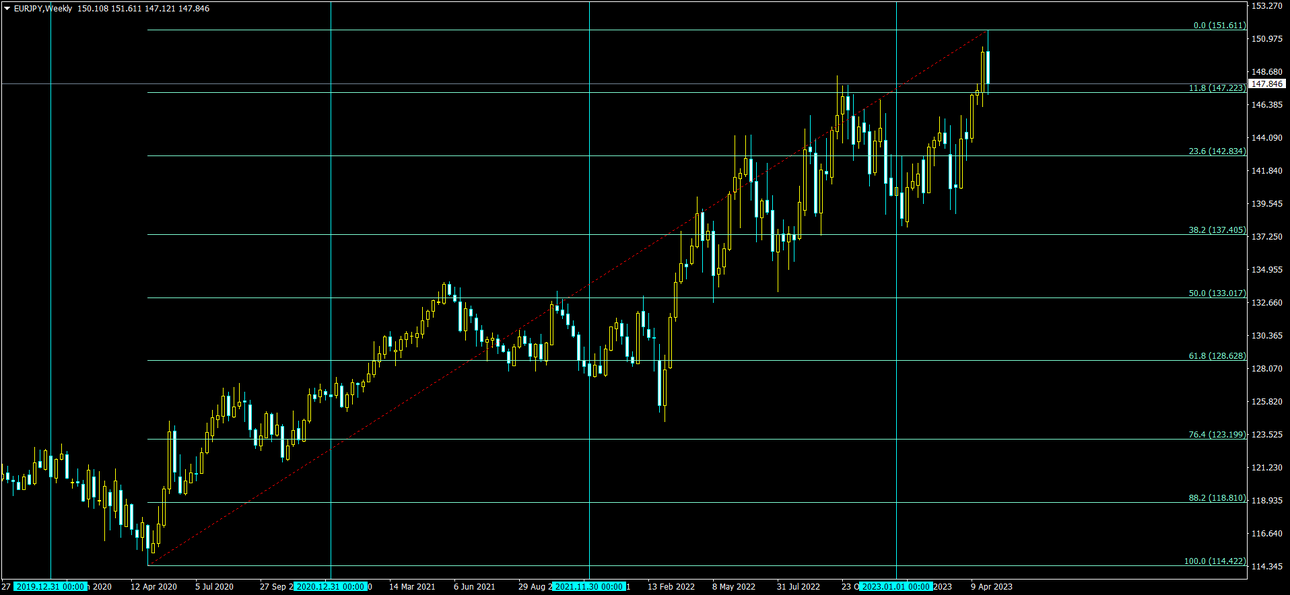Select the 11.8 (147.223) Fibonacci level label
The image size is (1290, 595).
tap(1217, 88)
